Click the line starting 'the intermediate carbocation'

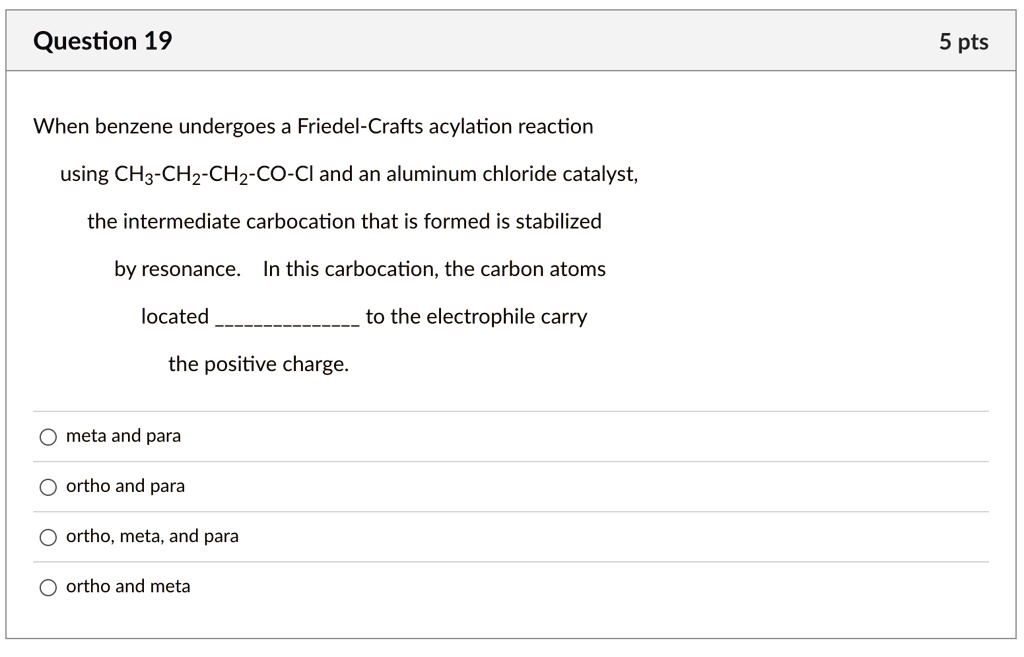click(x=344, y=221)
